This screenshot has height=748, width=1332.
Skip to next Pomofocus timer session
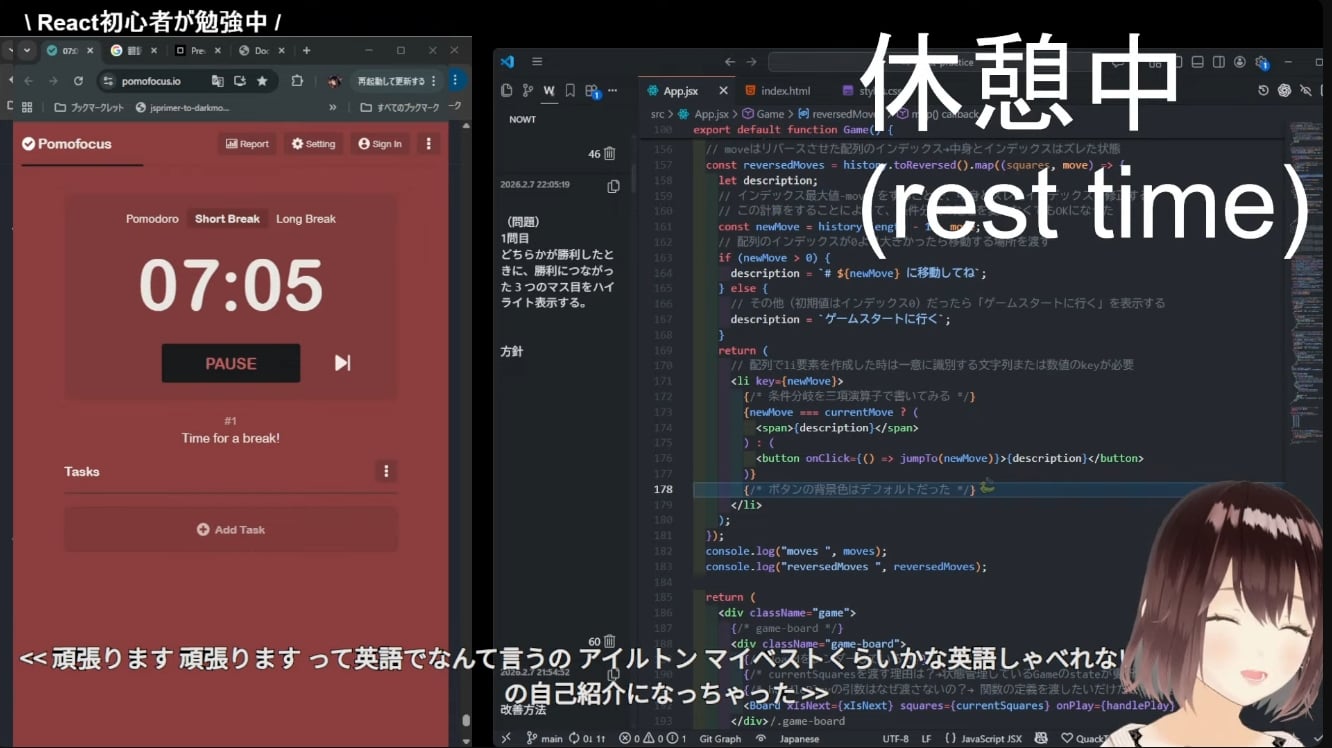pos(342,363)
